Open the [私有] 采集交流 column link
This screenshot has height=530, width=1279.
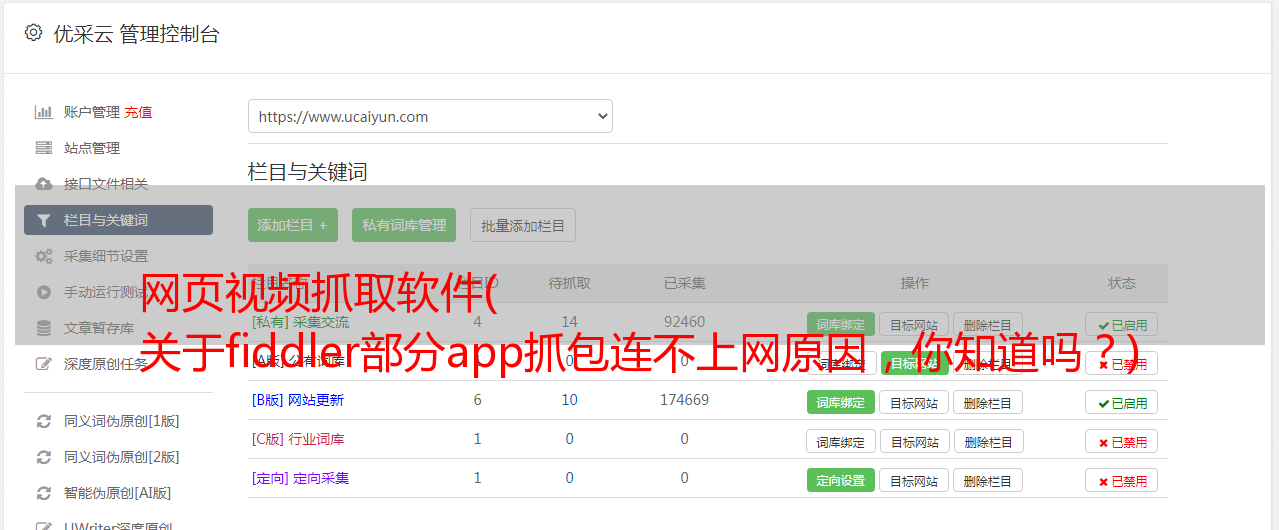click(300, 322)
